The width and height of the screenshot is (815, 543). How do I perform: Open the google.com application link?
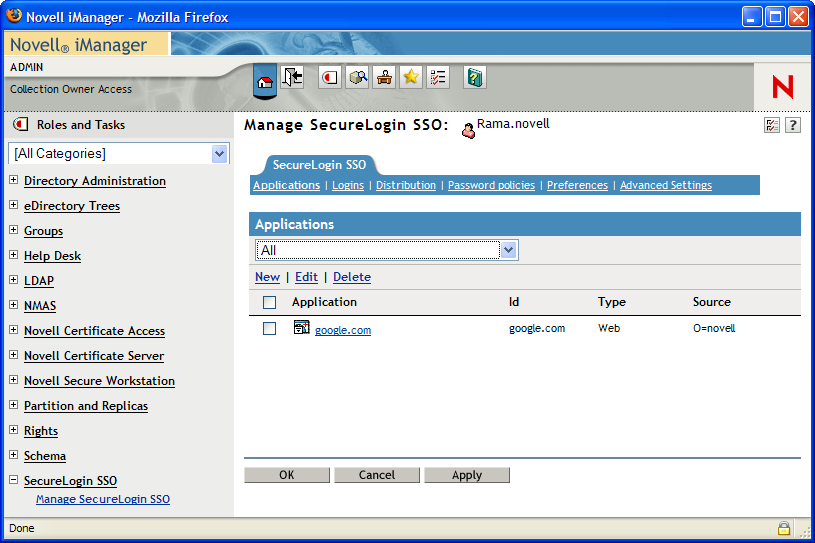[x=343, y=330]
